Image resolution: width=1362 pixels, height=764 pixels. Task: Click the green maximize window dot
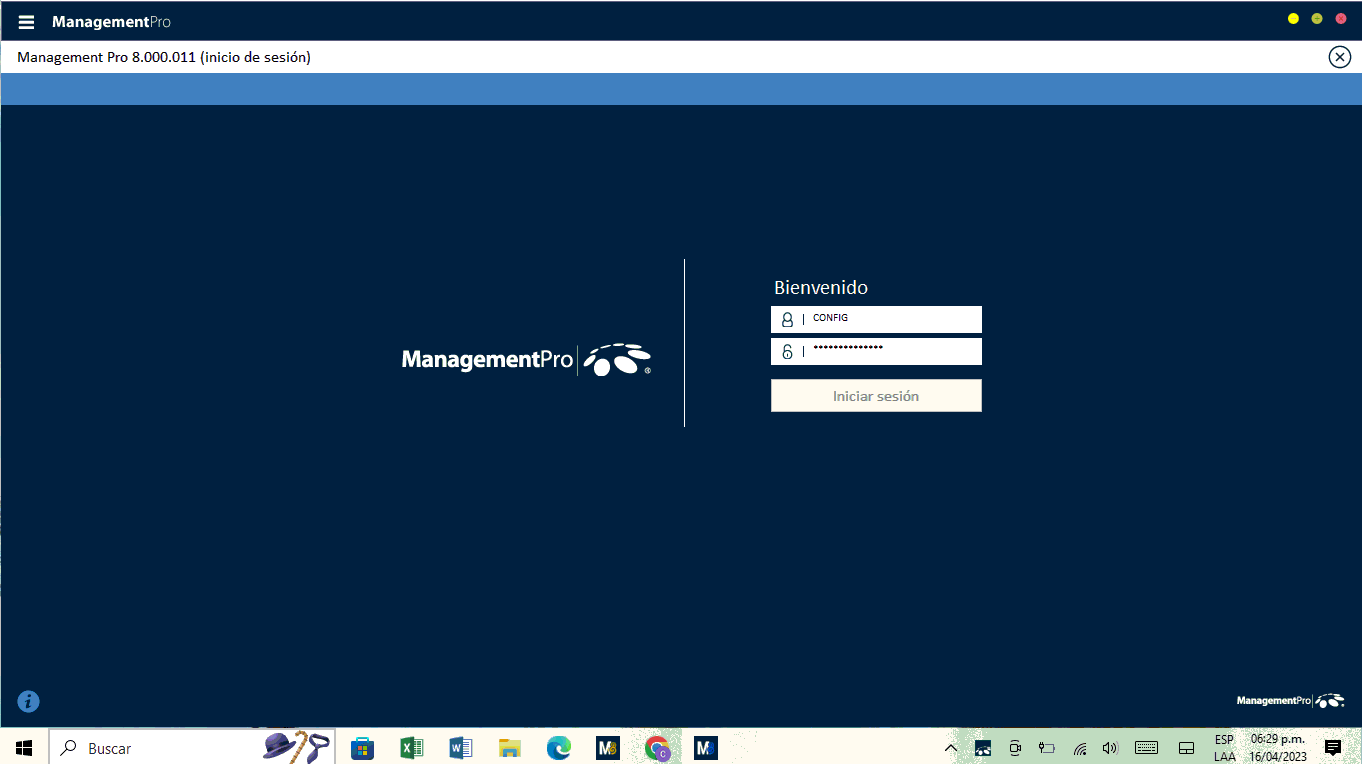[x=1317, y=19]
